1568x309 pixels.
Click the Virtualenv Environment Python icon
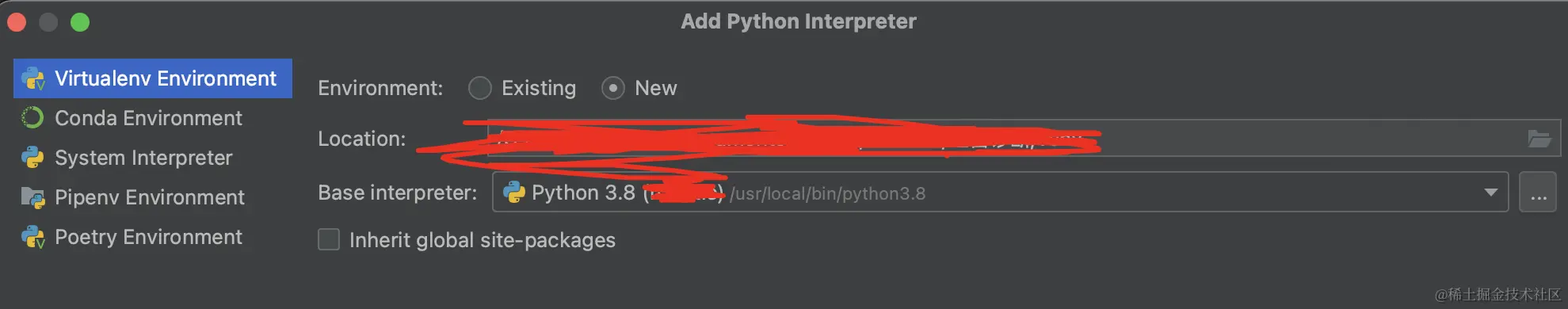tap(33, 78)
